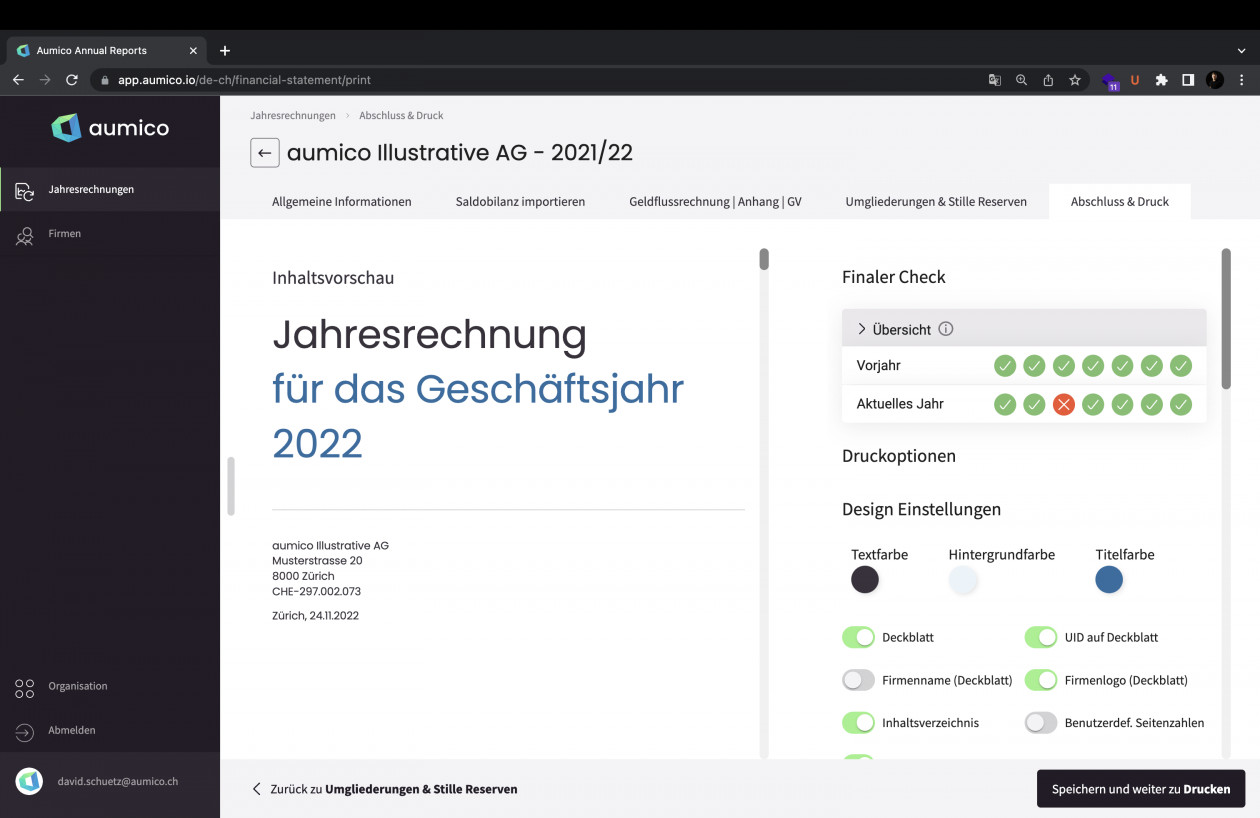Click Abmelden to log out
1260x818 pixels.
pos(71,731)
